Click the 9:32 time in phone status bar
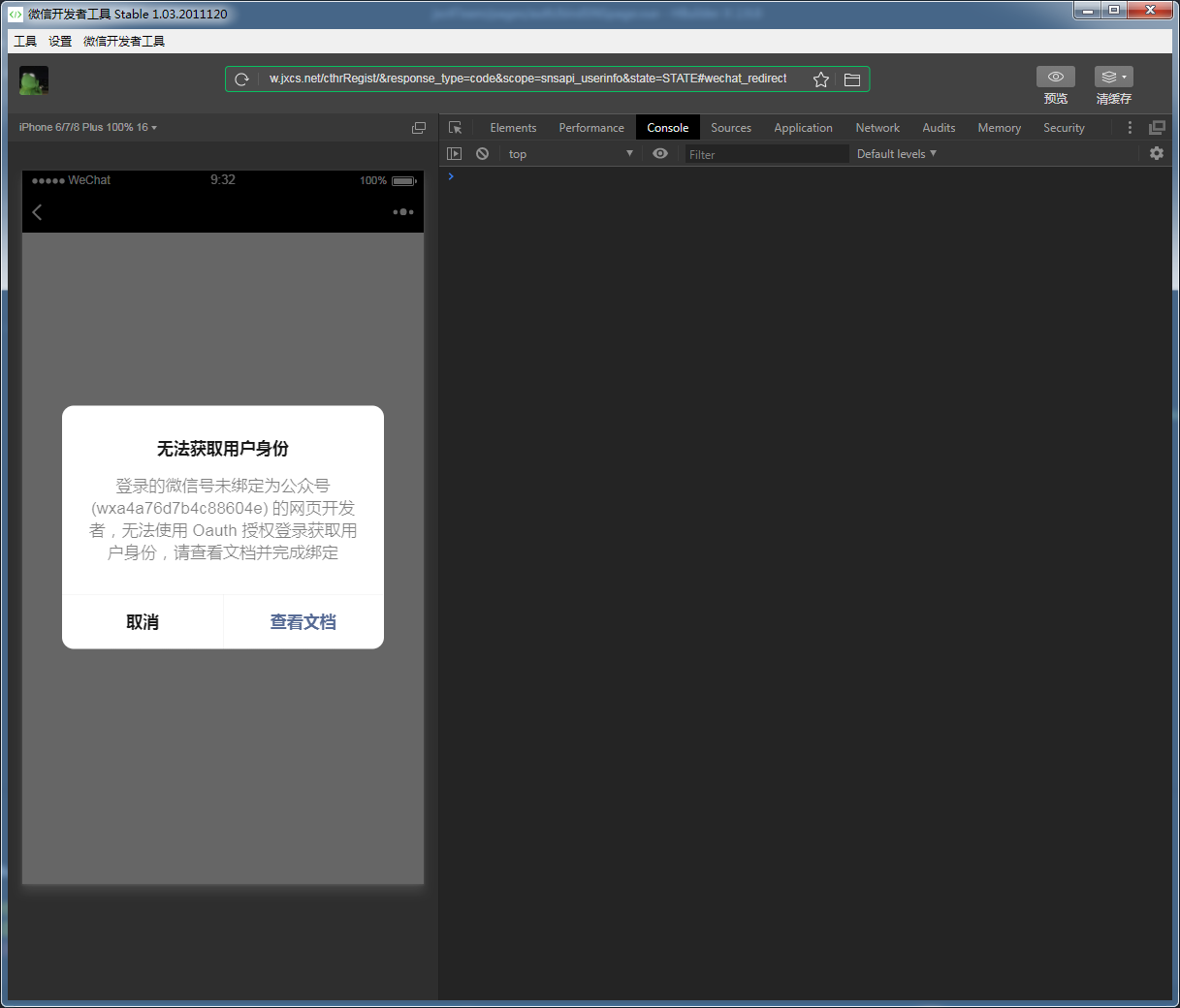 pyautogui.click(x=223, y=179)
